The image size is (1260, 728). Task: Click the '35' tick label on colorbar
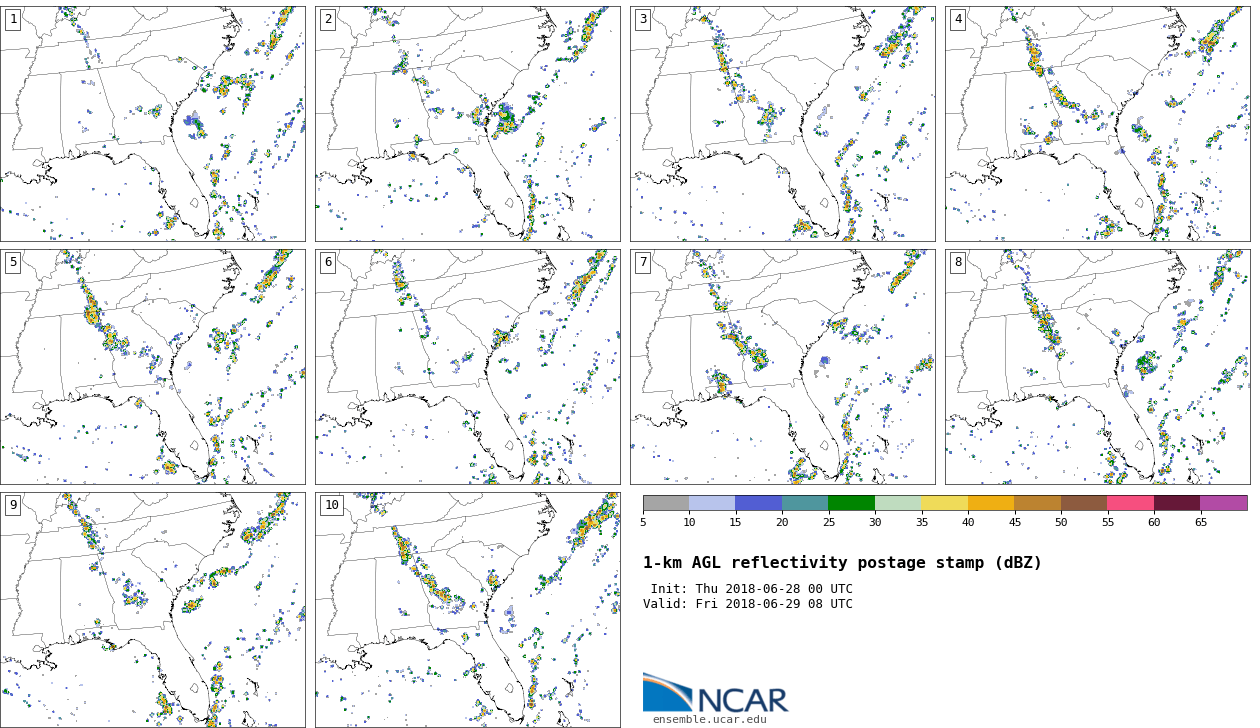[921, 522]
